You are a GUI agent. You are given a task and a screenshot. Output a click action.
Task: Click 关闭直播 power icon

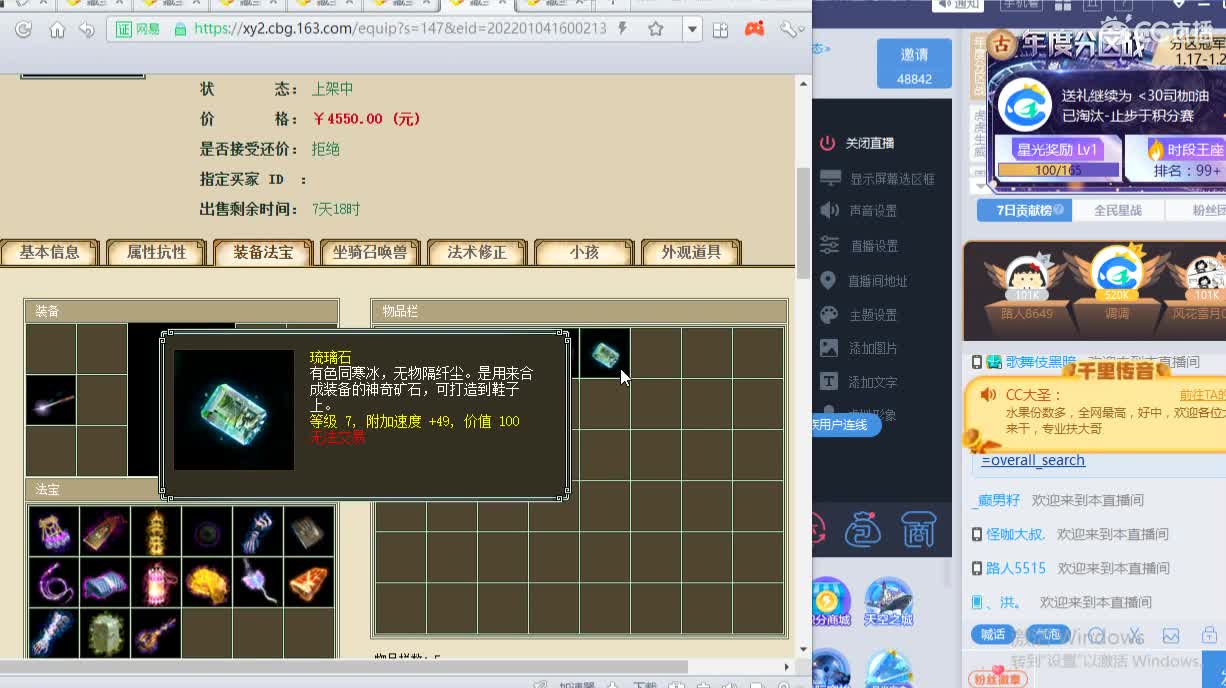point(827,143)
